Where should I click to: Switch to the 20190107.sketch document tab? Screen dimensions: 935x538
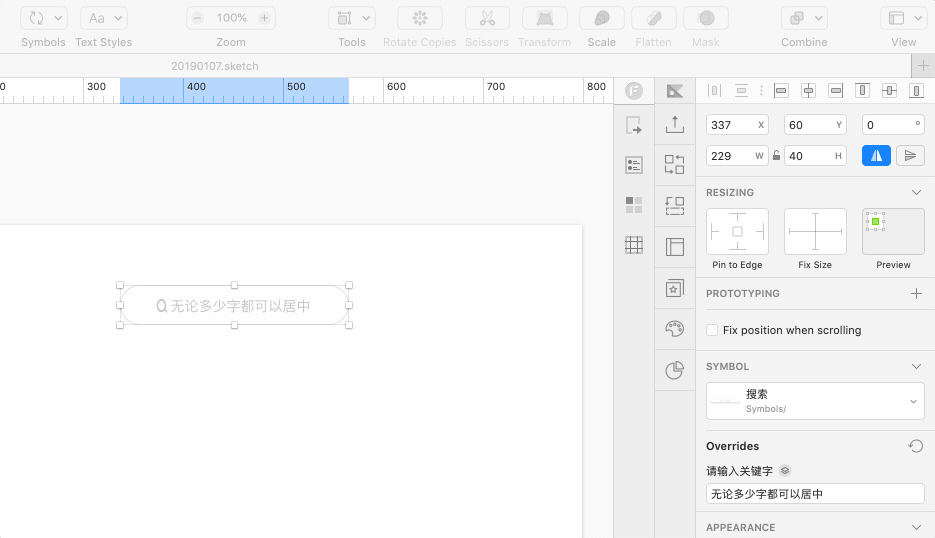[214, 66]
